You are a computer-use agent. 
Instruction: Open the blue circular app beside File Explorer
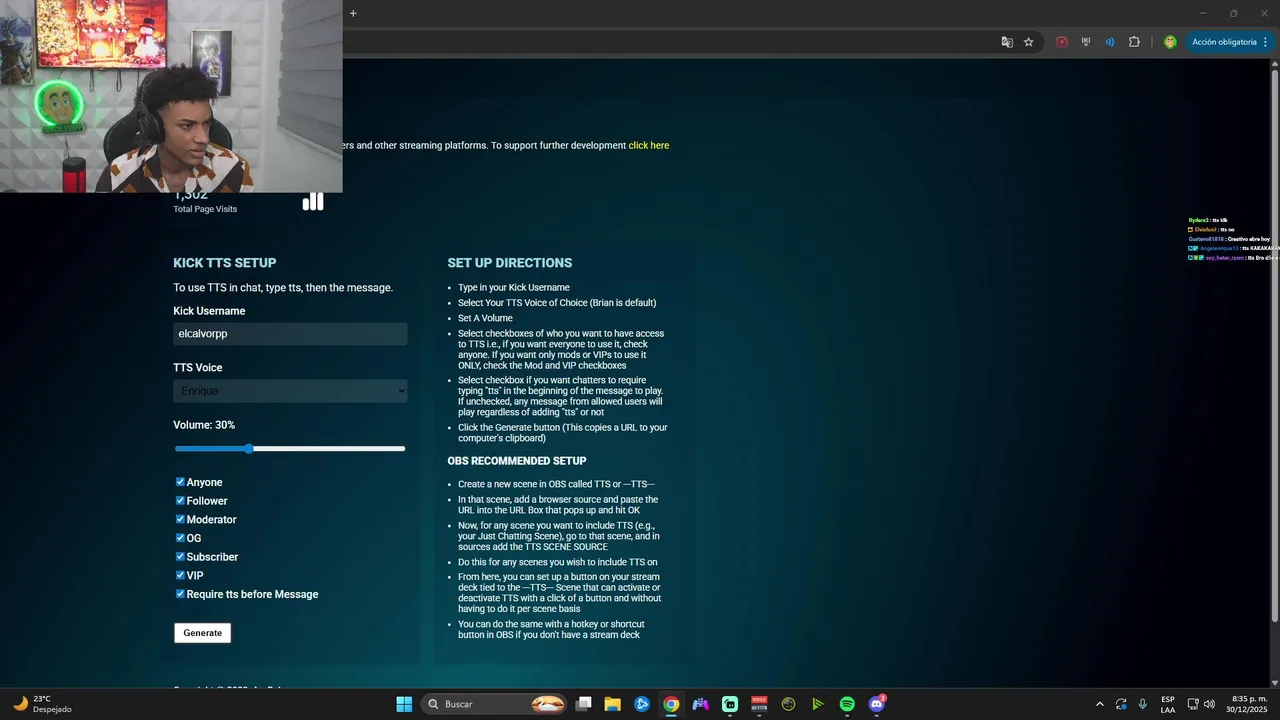(642, 704)
